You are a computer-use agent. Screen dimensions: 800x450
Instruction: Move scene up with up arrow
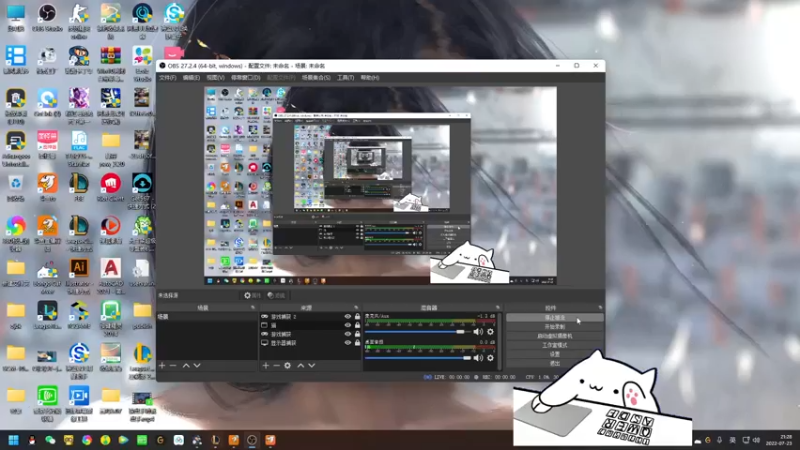186,366
